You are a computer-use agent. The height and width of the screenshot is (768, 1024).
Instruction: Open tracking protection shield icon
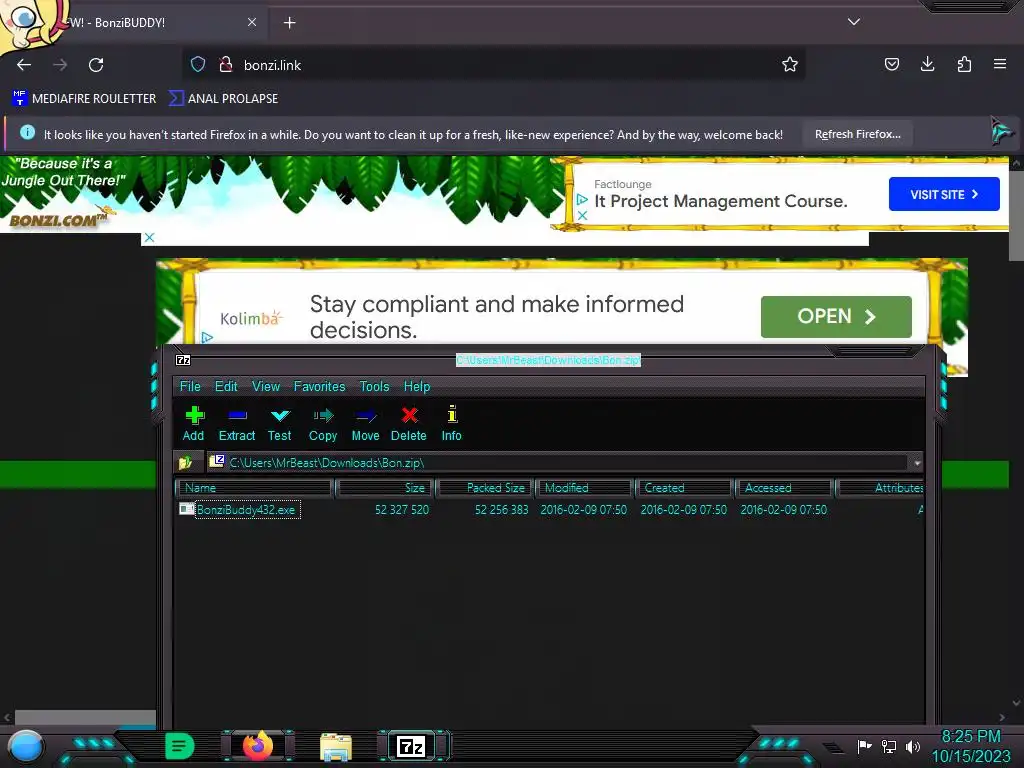[x=198, y=64]
